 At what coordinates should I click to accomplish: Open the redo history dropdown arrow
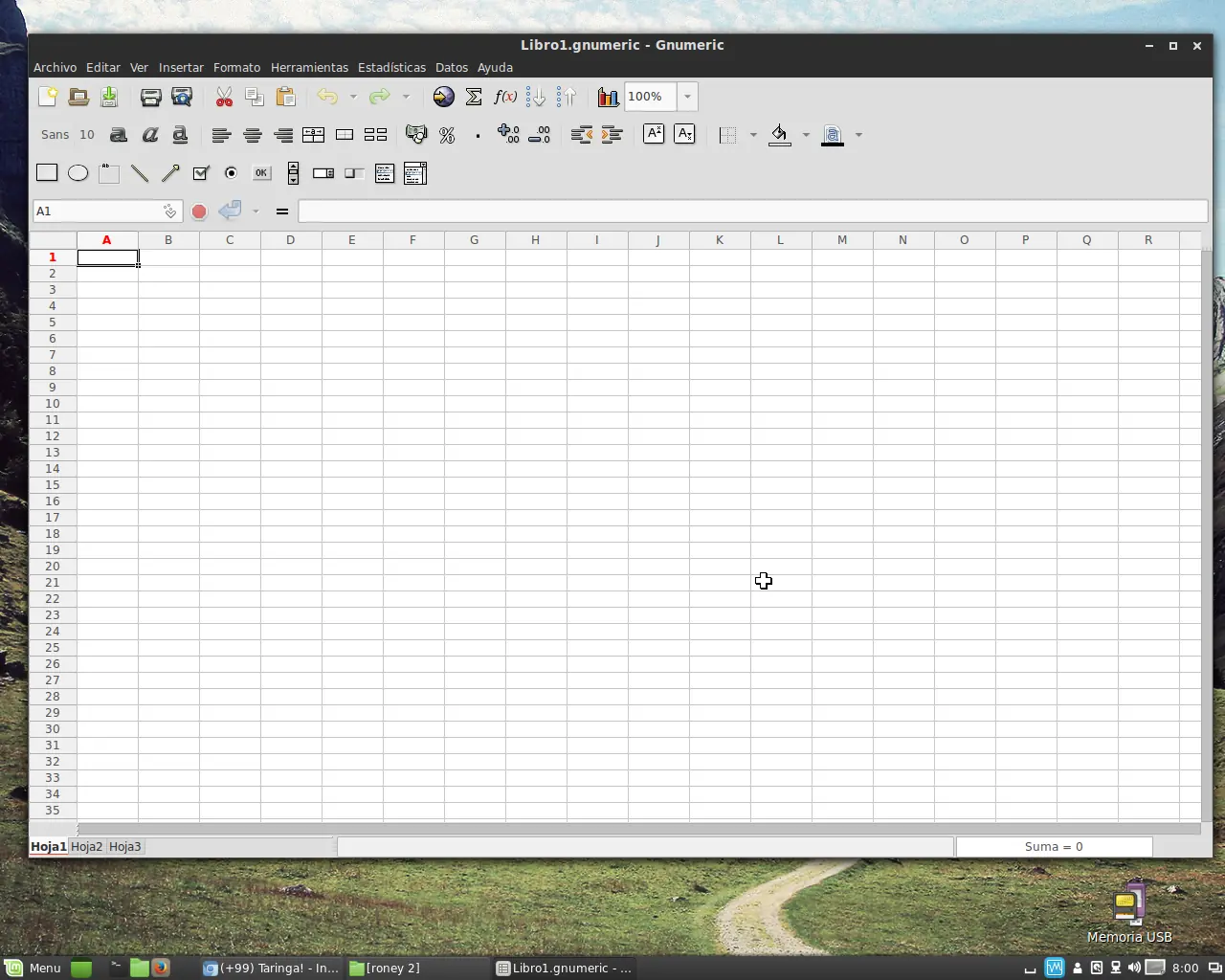pos(406,97)
